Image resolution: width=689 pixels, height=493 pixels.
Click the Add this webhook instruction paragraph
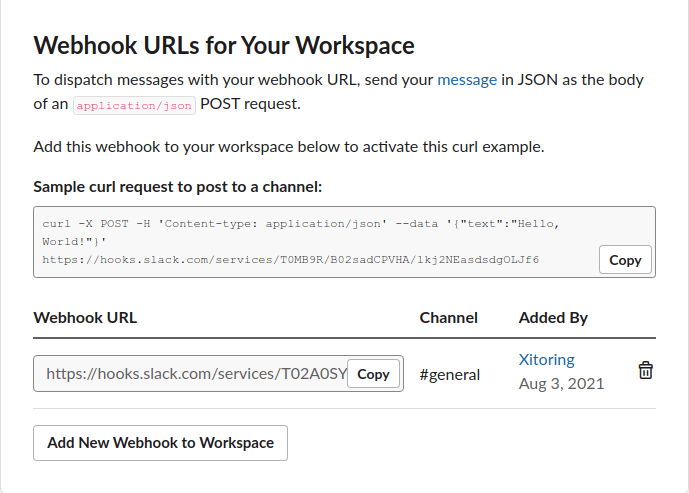289,147
